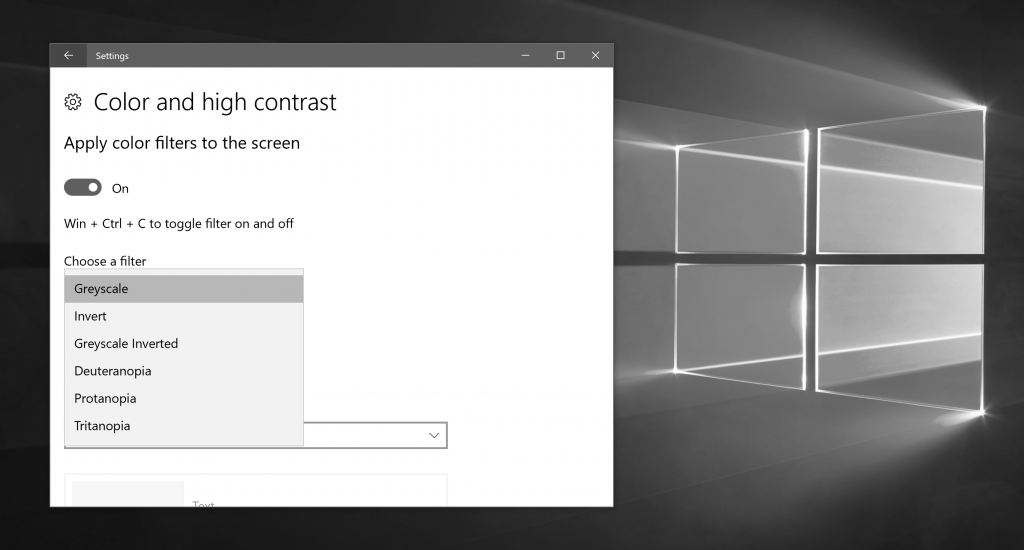
Task: Click the 'Color and high contrast' heading
Action: (x=215, y=102)
